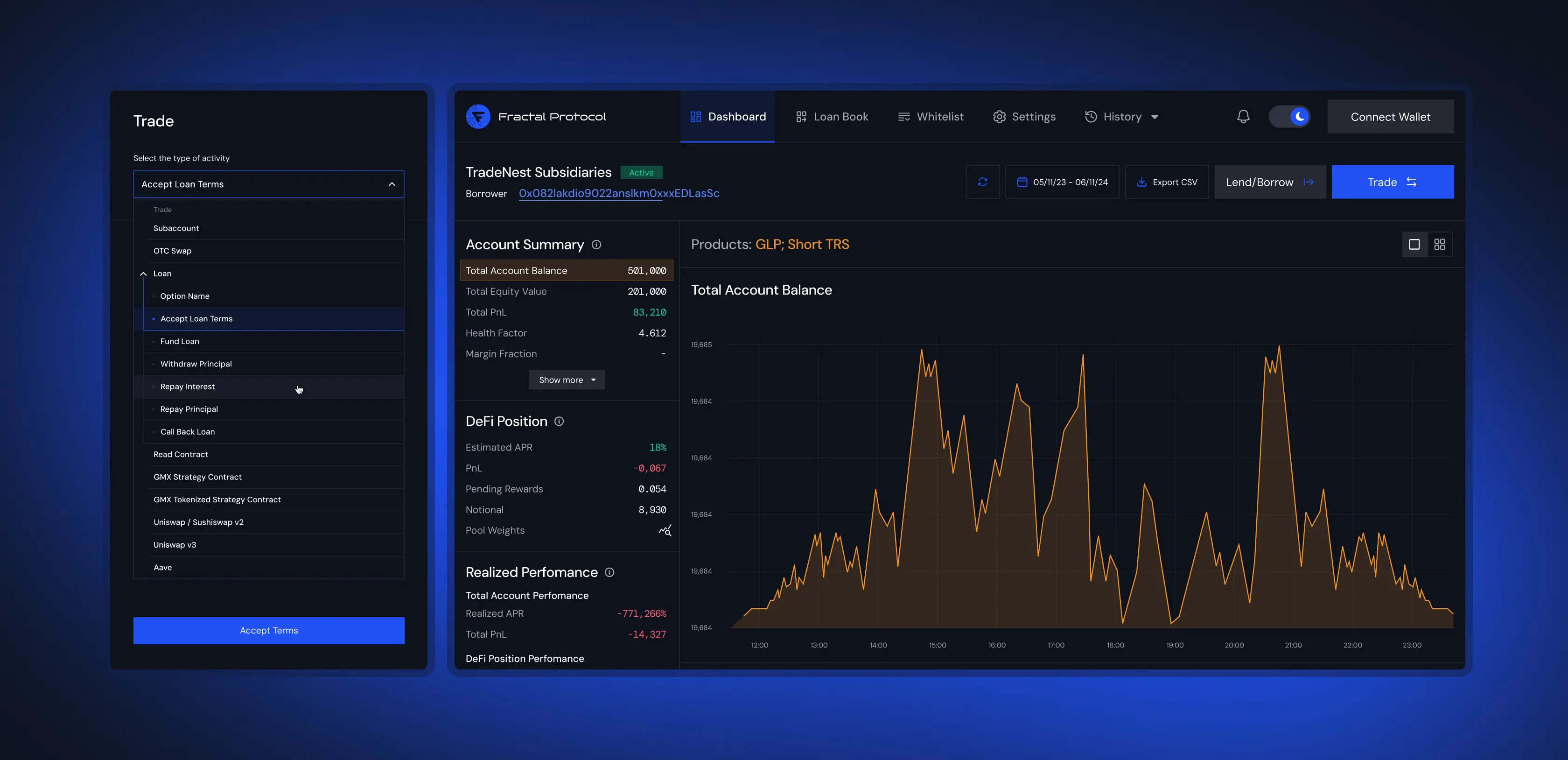
Task: Collapse the Loan group chevron
Action: 144,274
